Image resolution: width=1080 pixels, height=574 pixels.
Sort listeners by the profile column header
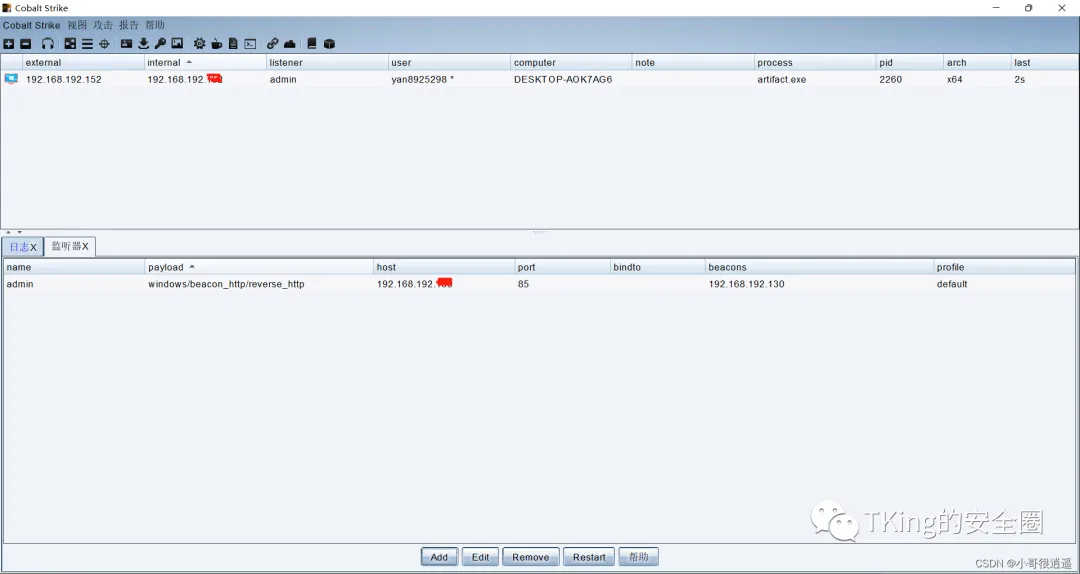(x=1004, y=267)
